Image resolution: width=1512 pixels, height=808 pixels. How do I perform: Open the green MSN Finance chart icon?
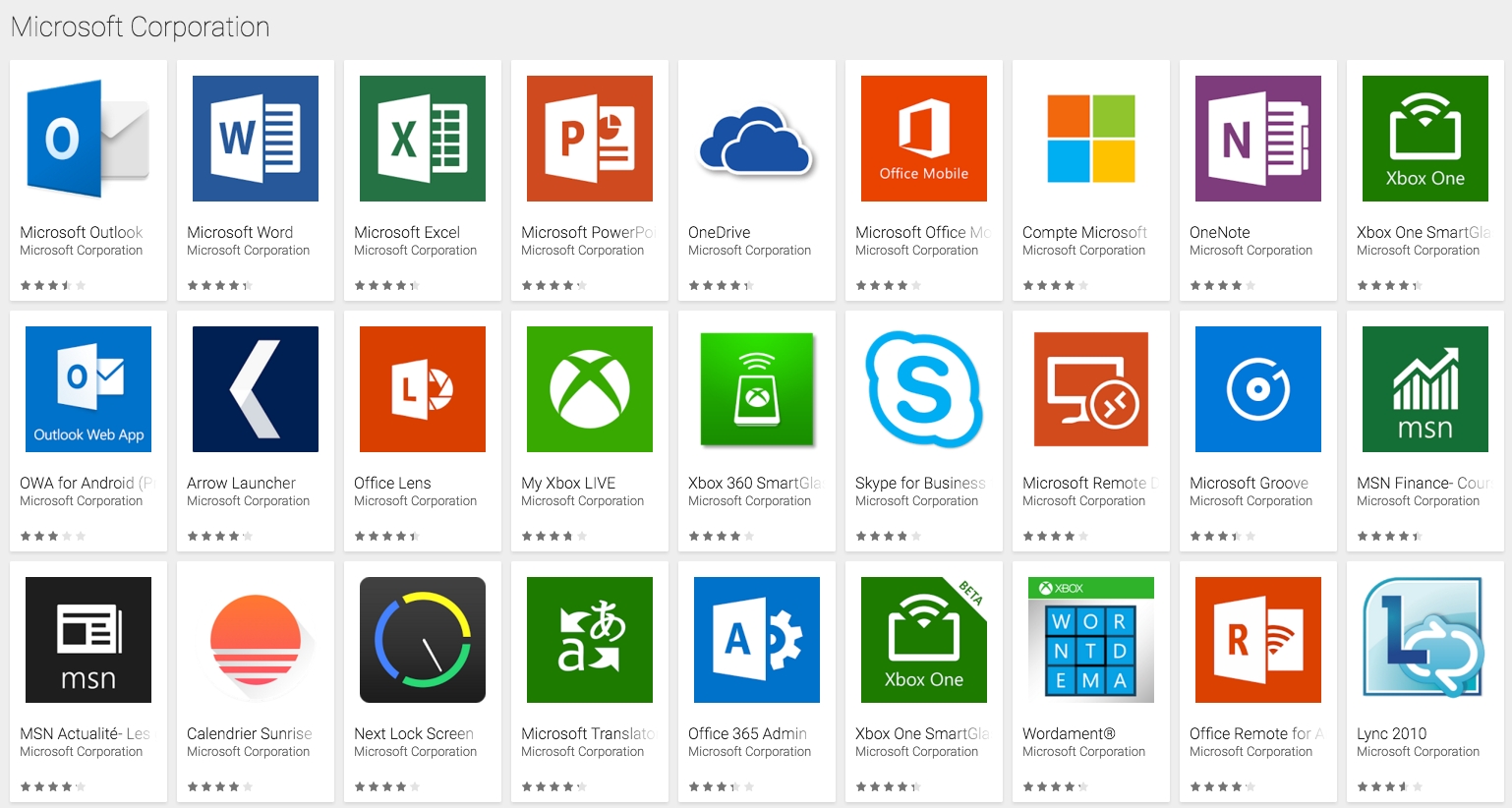pos(1425,389)
